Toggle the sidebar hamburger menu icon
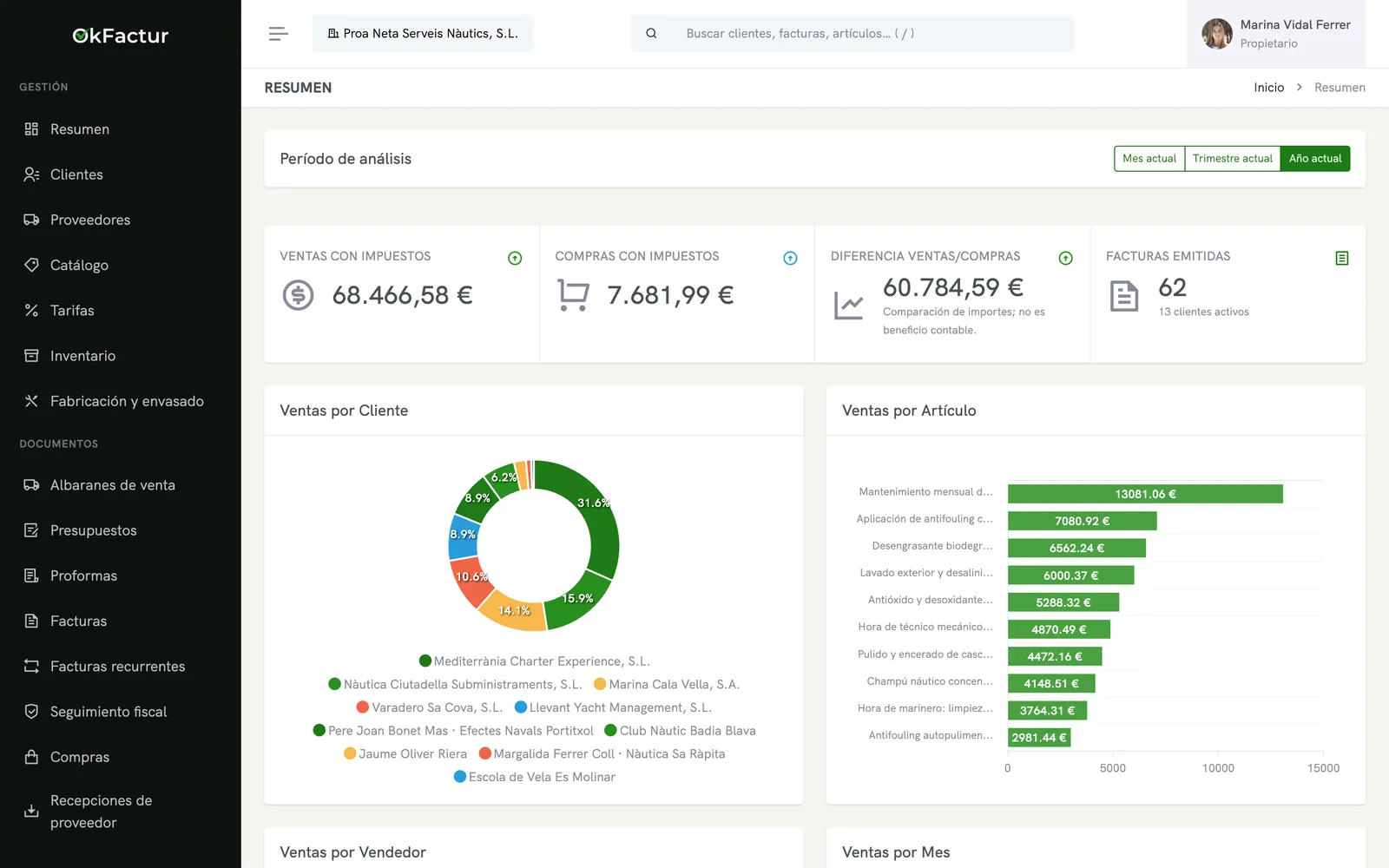1389x868 pixels. pyautogui.click(x=278, y=34)
